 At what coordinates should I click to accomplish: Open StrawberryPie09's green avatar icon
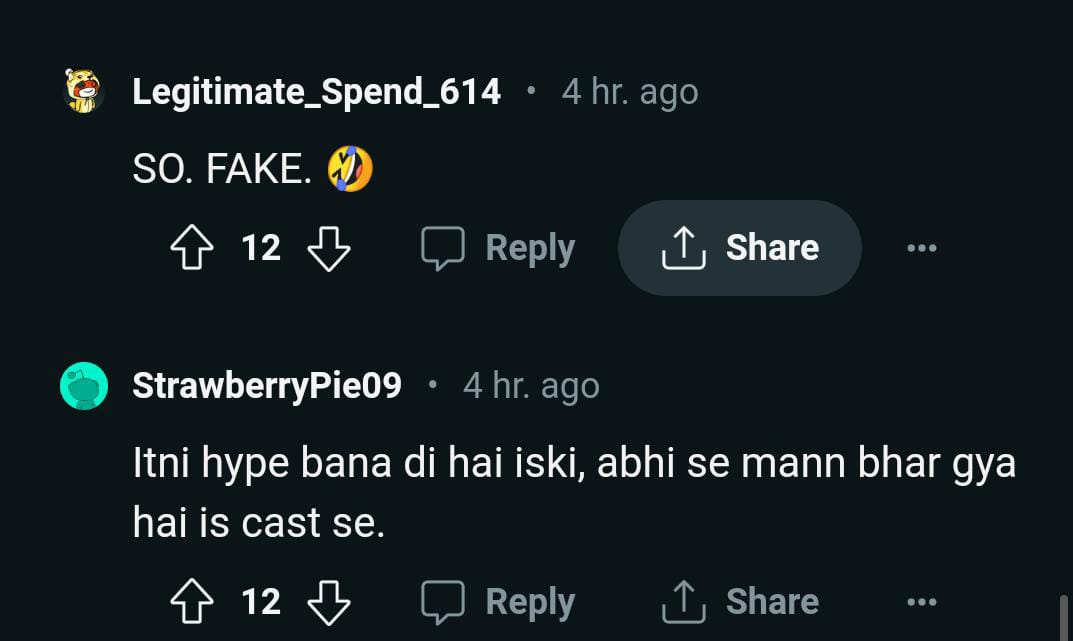tap(84, 386)
